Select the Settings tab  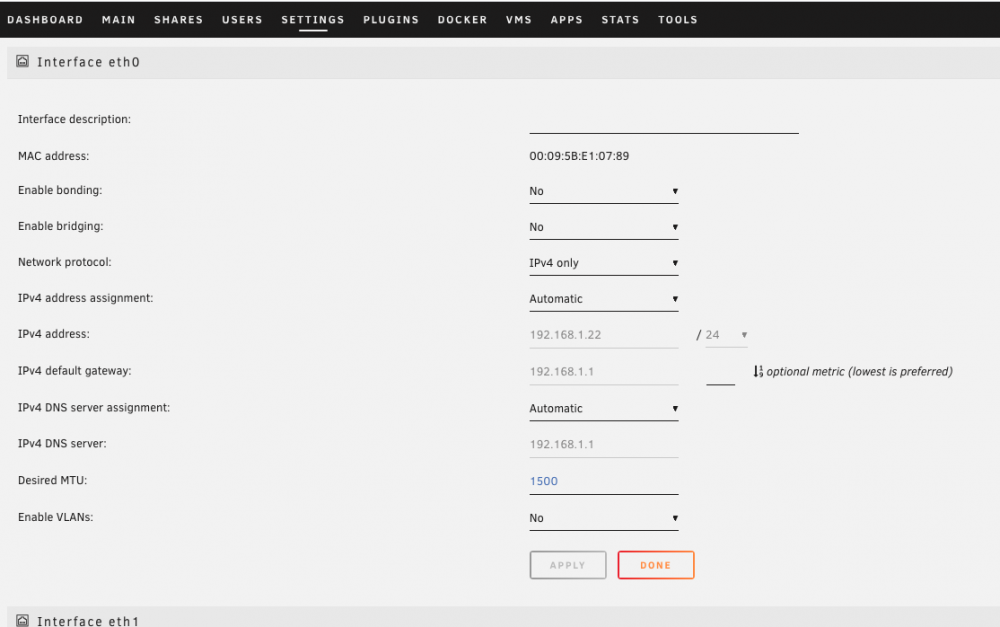(x=313, y=20)
